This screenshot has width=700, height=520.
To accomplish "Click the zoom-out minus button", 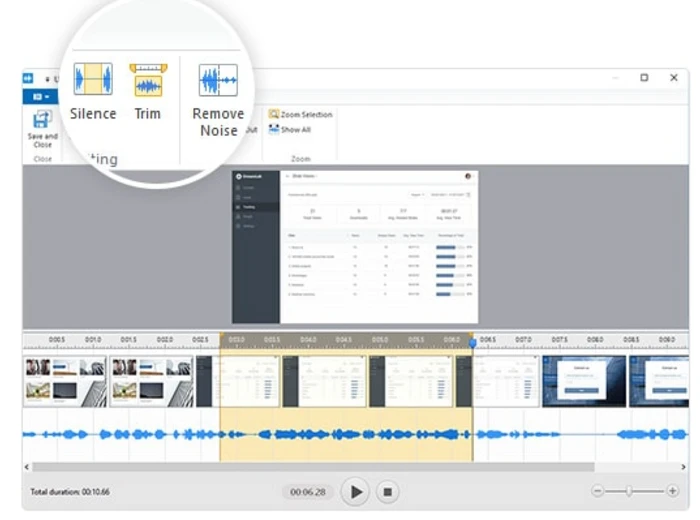I will [597, 491].
